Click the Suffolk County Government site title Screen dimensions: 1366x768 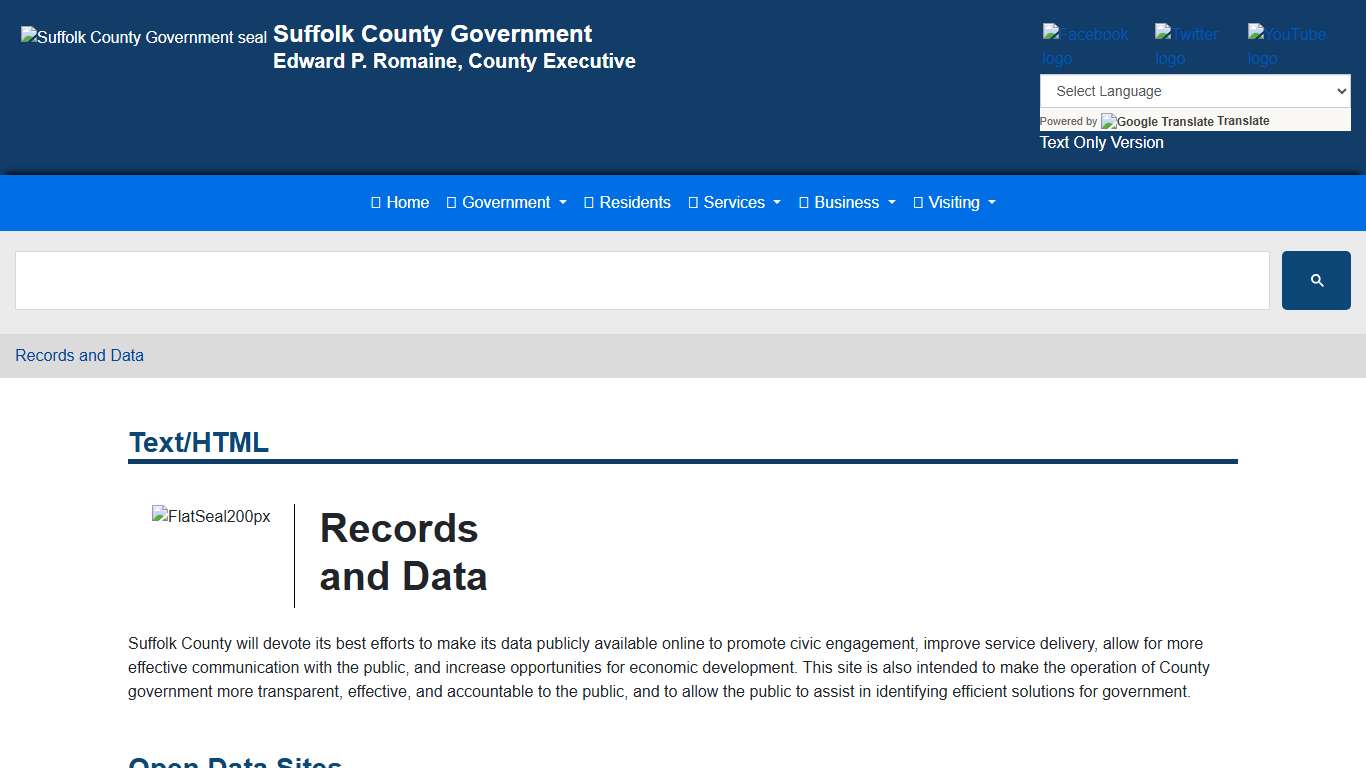tap(432, 33)
